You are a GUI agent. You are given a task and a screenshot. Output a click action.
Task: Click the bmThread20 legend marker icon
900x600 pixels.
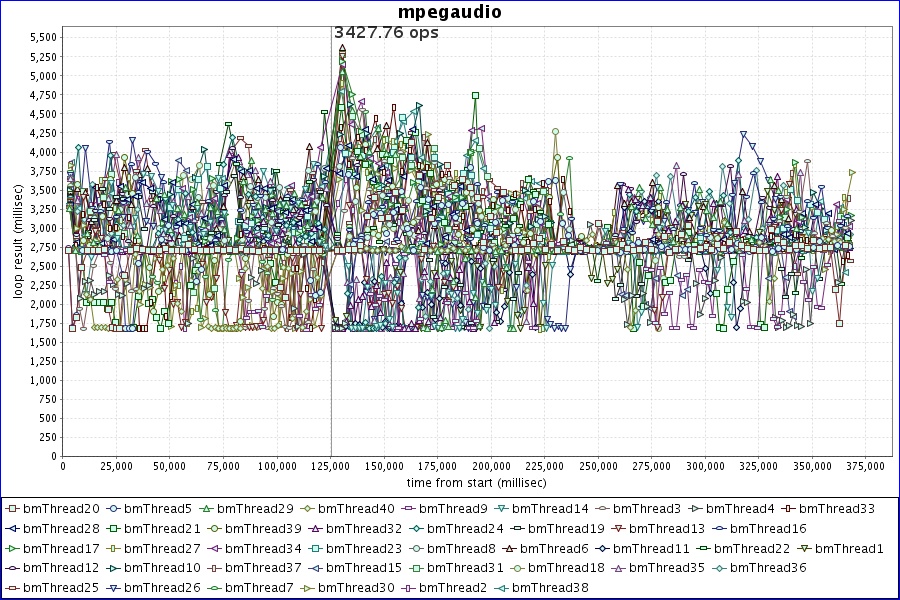click(13, 509)
